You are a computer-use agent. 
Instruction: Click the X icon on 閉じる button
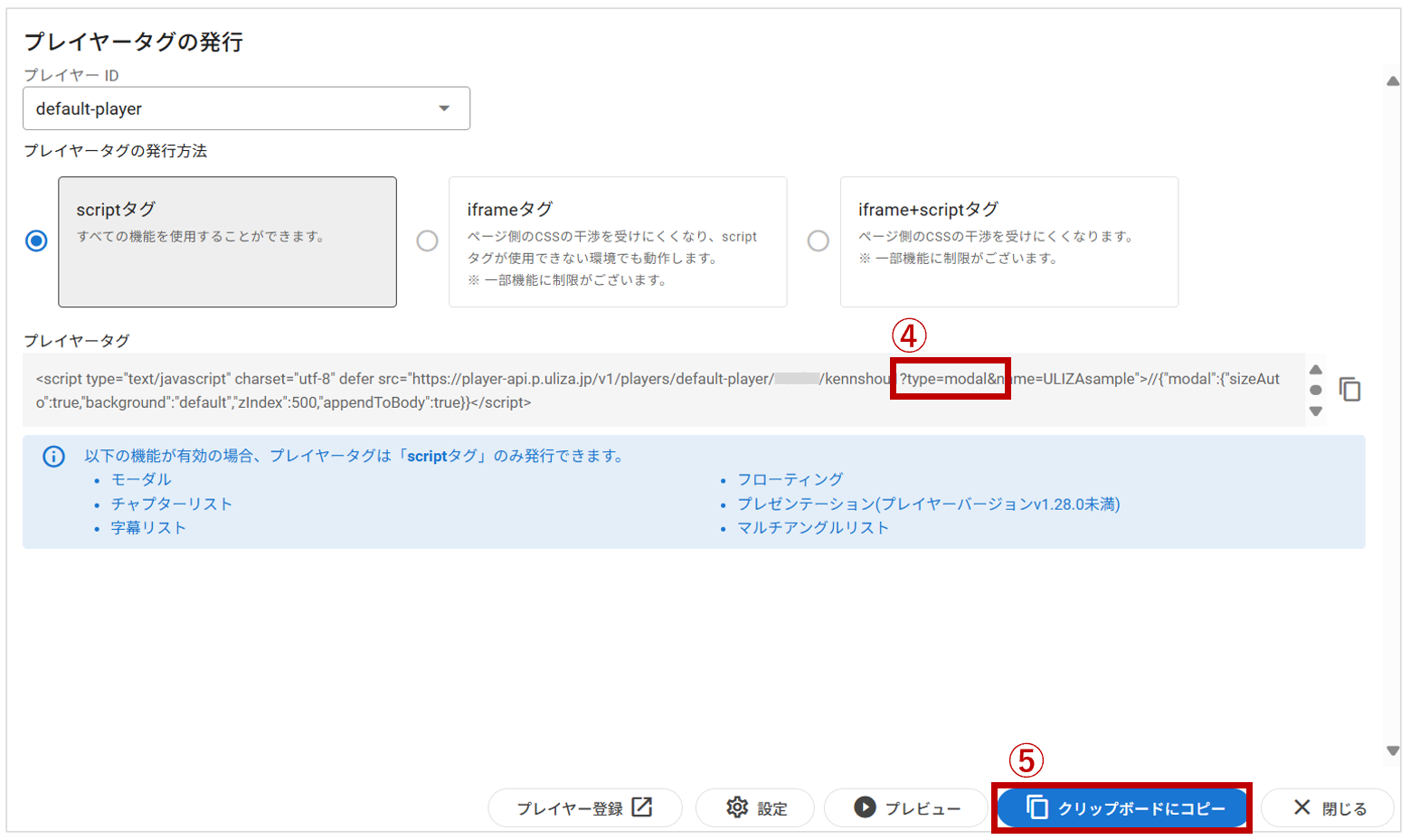[1301, 807]
